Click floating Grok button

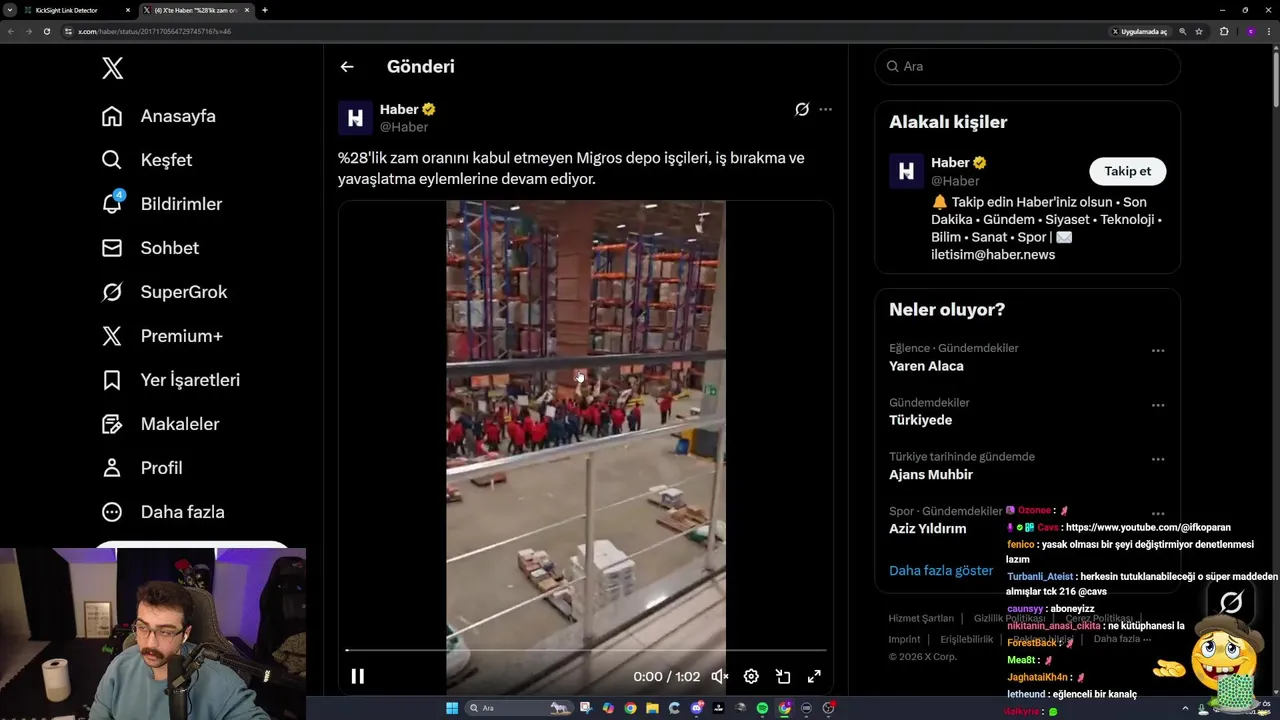(x=1231, y=601)
